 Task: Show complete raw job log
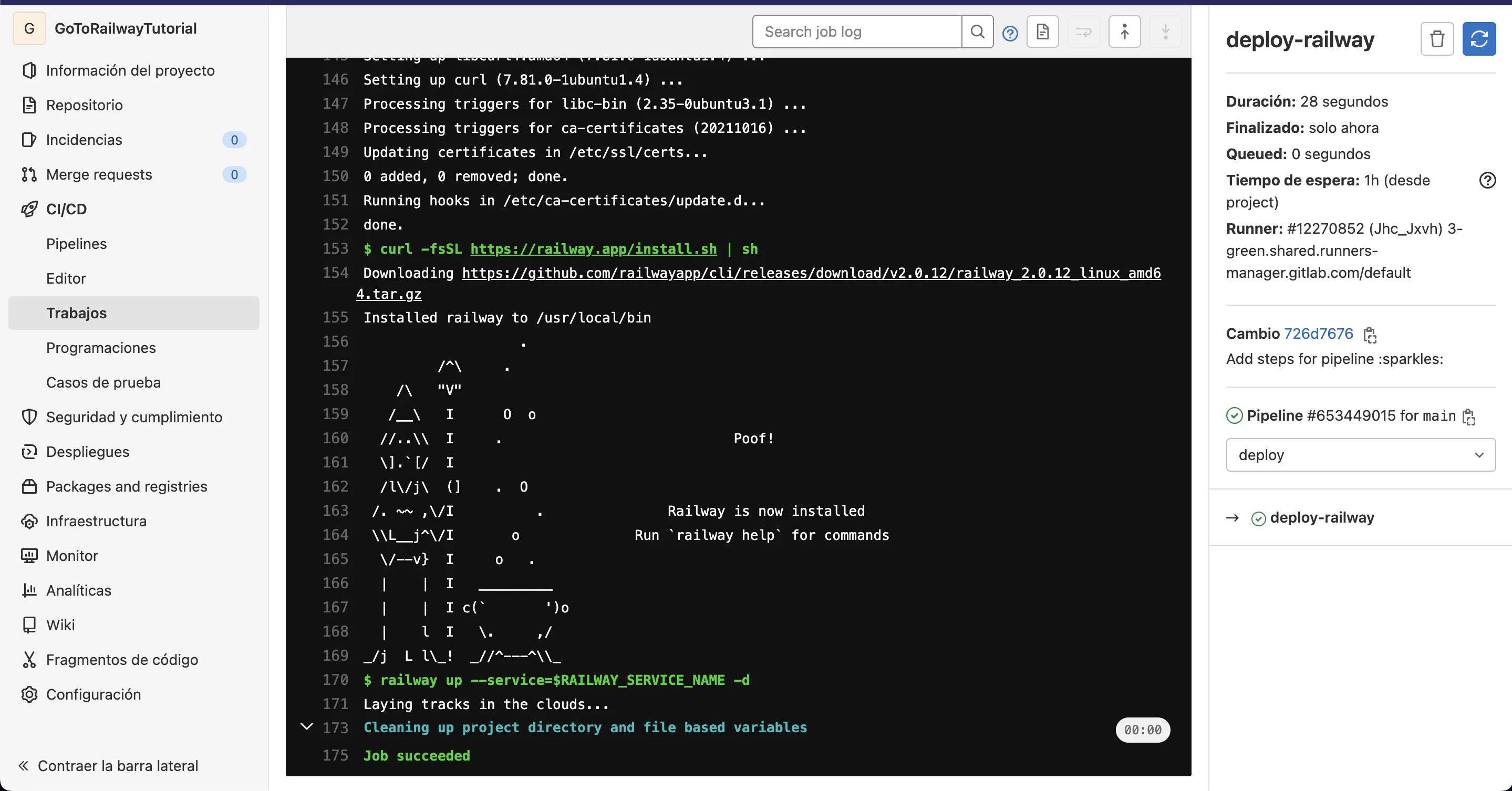point(1042,32)
